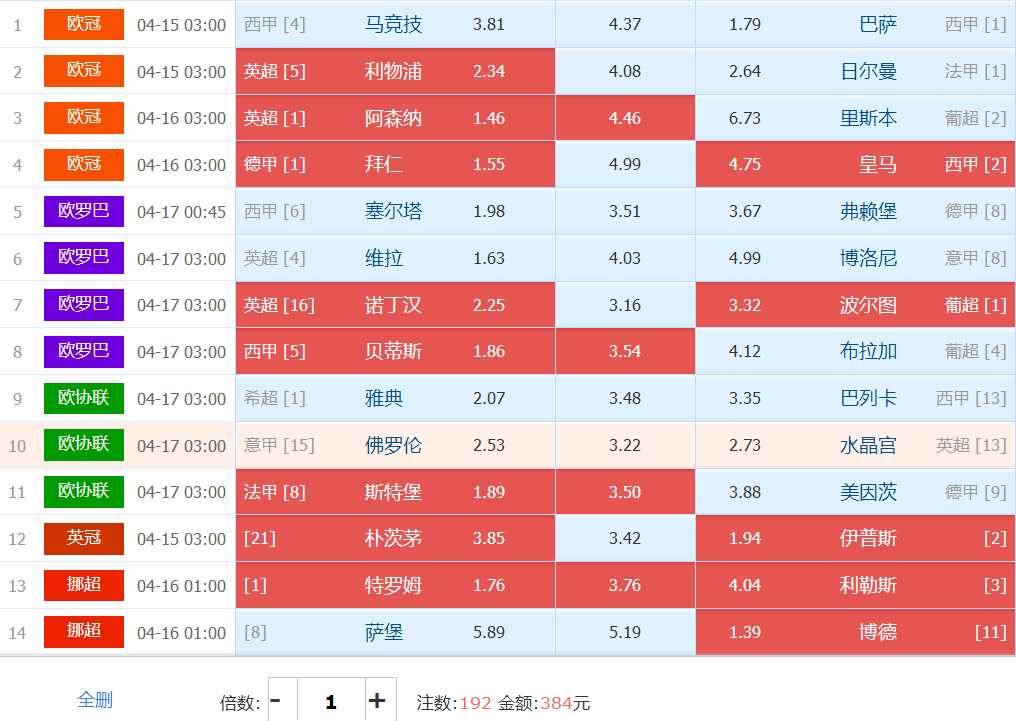The width and height of the screenshot is (1016, 721).
Task: Click the 英冠 tag in row 12
Action: (x=84, y=538)
